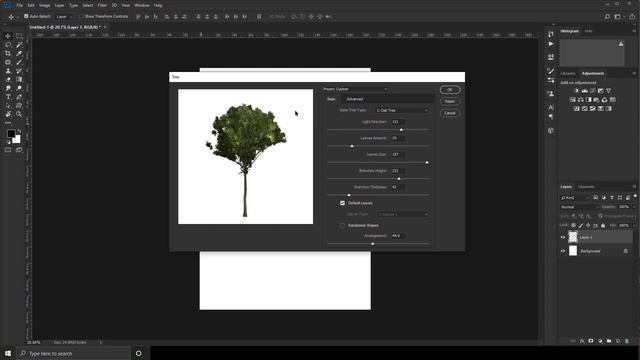Click the Layer 1 thumbnail

tap(573, 237)
